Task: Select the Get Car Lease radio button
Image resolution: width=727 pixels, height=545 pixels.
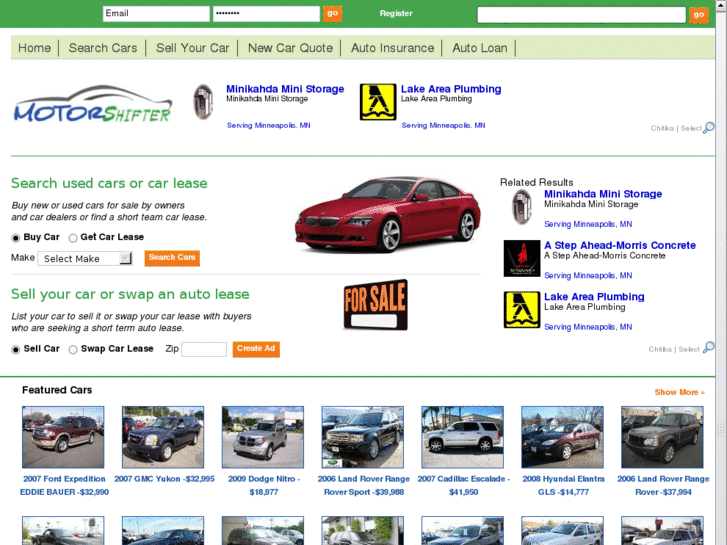Action: [73, 238]
